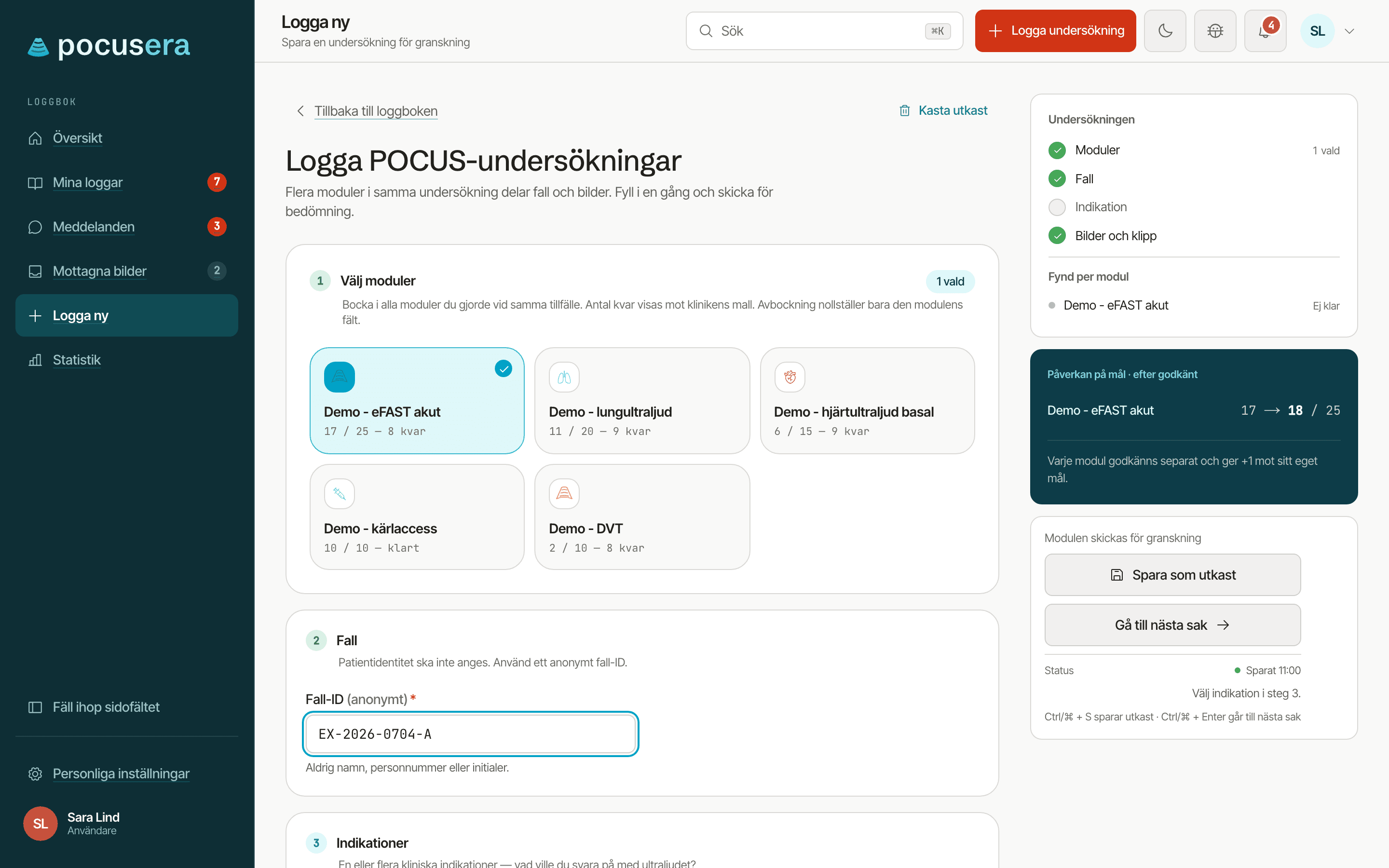This screenshot has width=1389, height=868.
Task: Open notifications via the bell icon
Action: [1265, 31]
